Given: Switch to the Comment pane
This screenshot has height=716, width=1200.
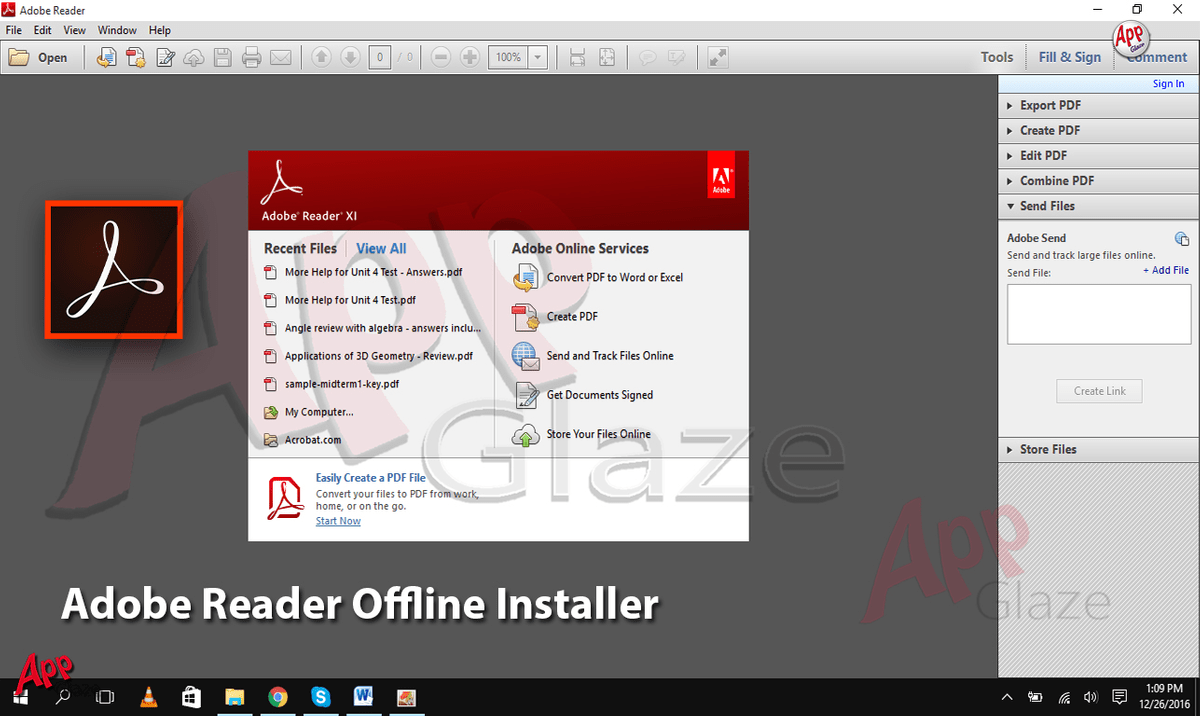Looking at the screenshot, I should [x=1157, y=57].
